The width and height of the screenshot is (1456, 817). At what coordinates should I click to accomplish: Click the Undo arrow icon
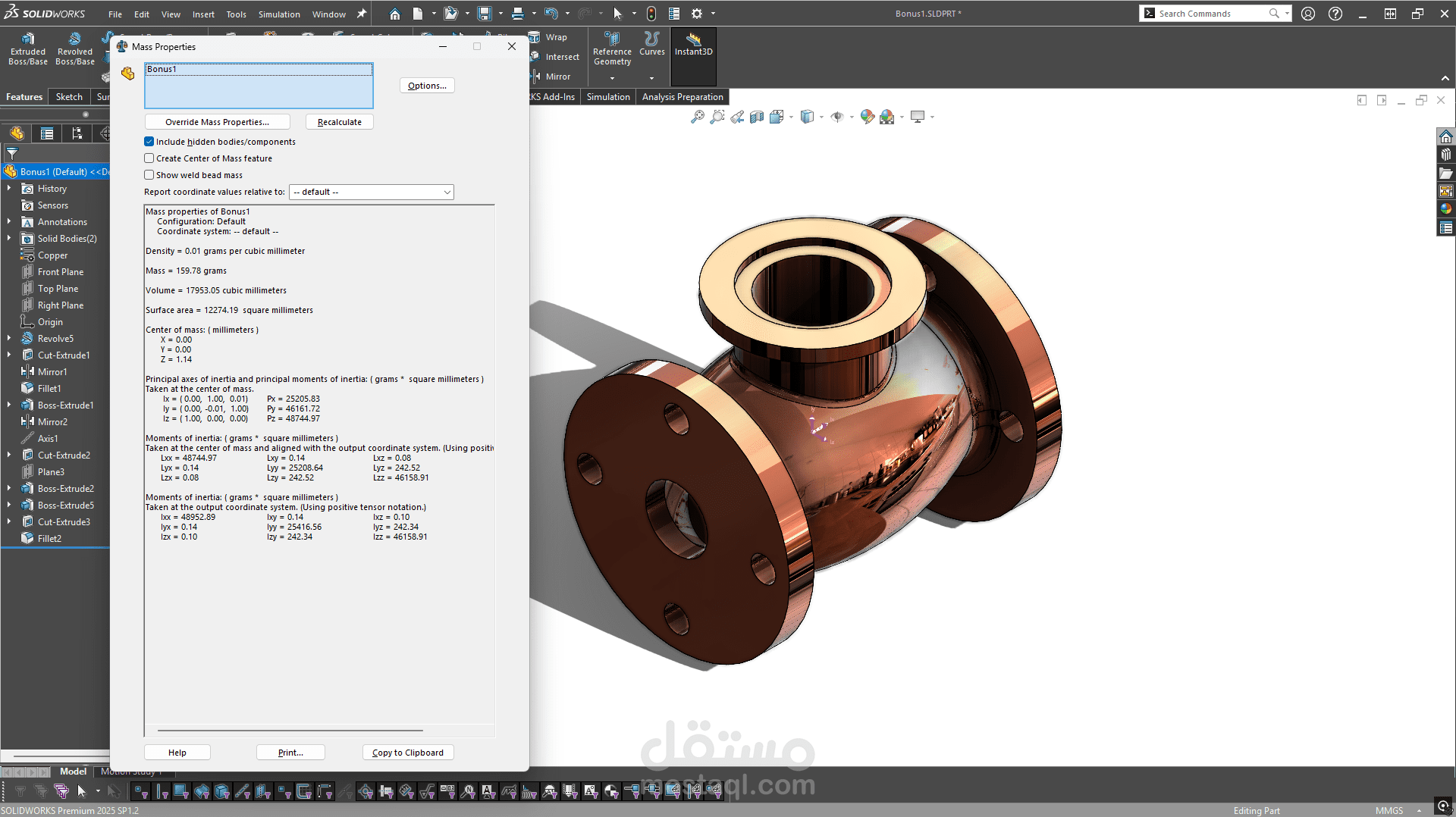click(x=551, y=14)
